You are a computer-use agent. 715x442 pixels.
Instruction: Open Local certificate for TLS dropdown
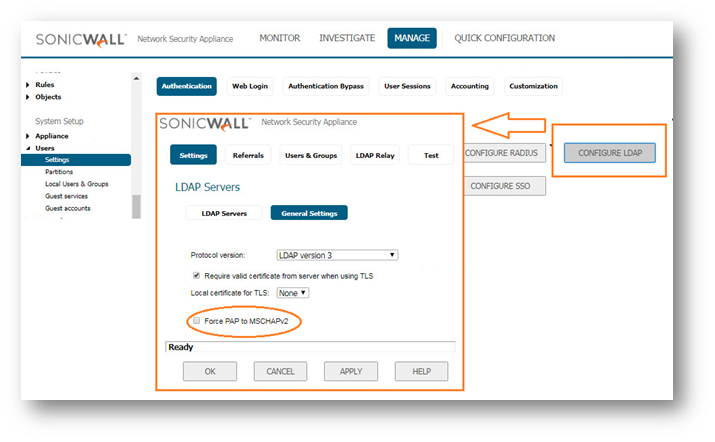[293, 292]
